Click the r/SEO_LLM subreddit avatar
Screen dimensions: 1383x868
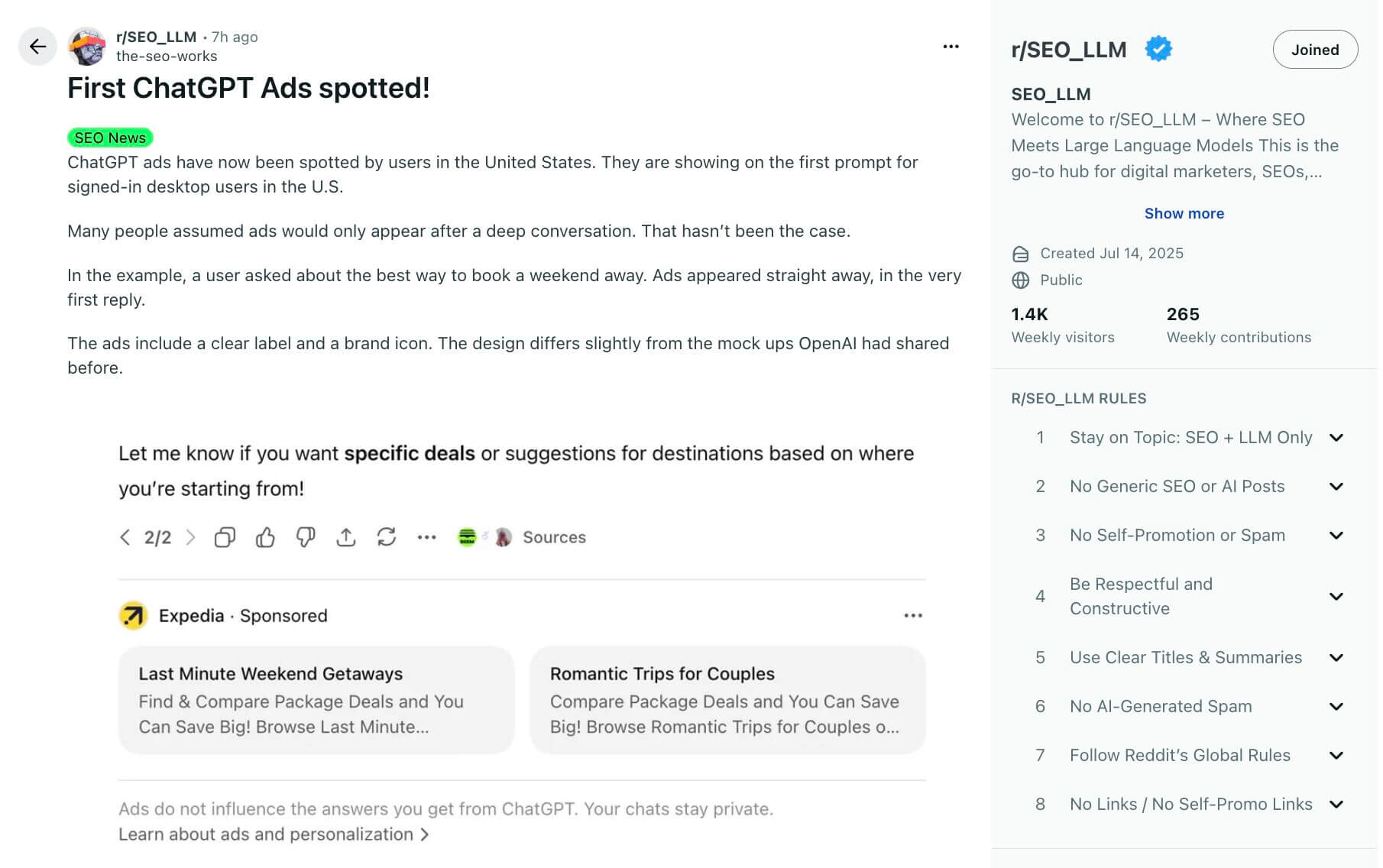coord(86,47)
